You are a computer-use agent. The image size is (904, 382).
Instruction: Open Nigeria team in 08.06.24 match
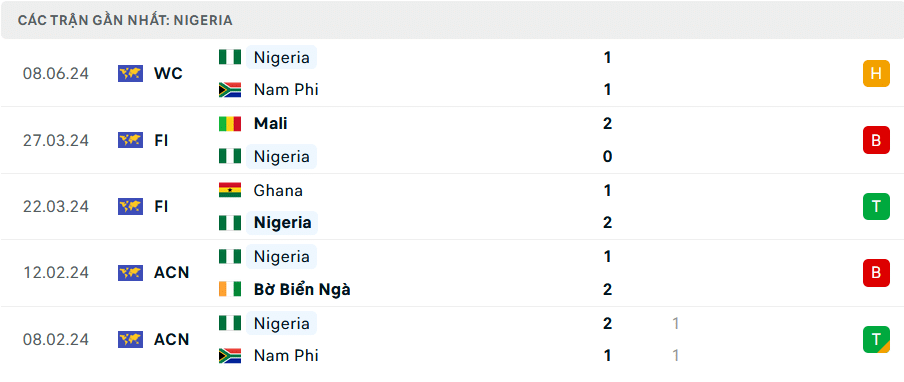click(281, 58)
